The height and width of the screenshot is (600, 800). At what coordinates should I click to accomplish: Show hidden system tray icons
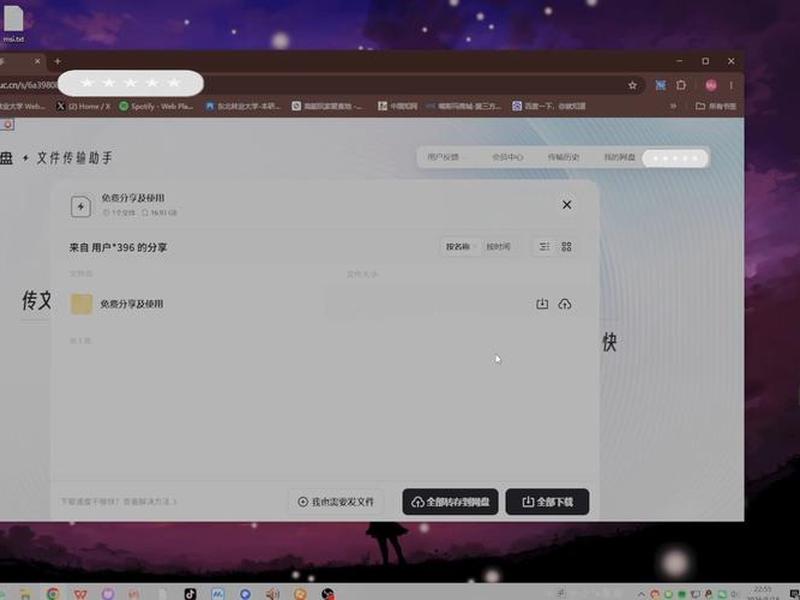[x=641, y=594]
